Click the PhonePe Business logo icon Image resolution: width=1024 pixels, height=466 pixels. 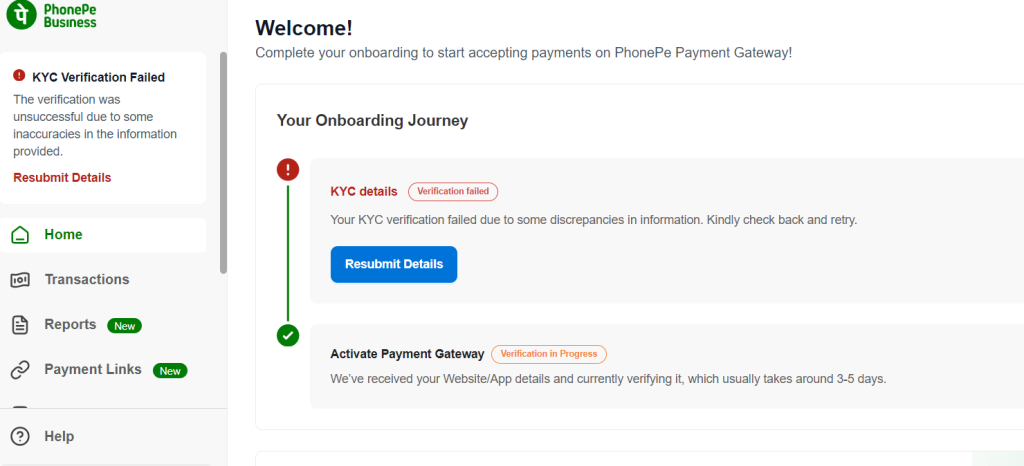(22, 16)
